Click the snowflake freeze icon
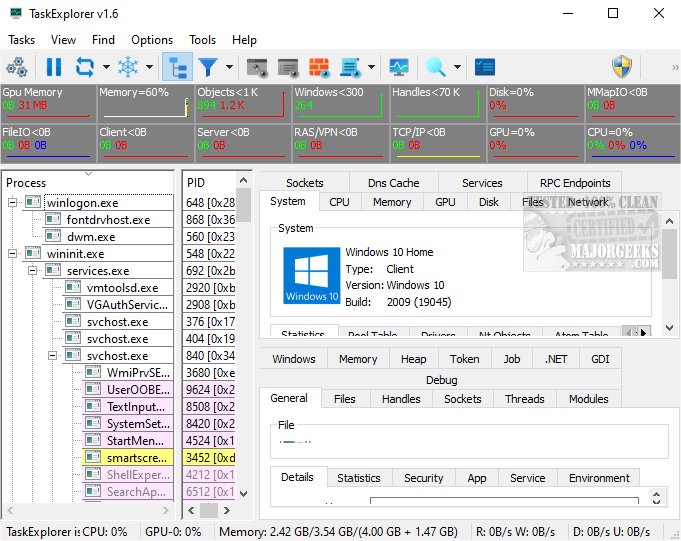This screenshot has width=681, height=541. [x=129, y=68]
